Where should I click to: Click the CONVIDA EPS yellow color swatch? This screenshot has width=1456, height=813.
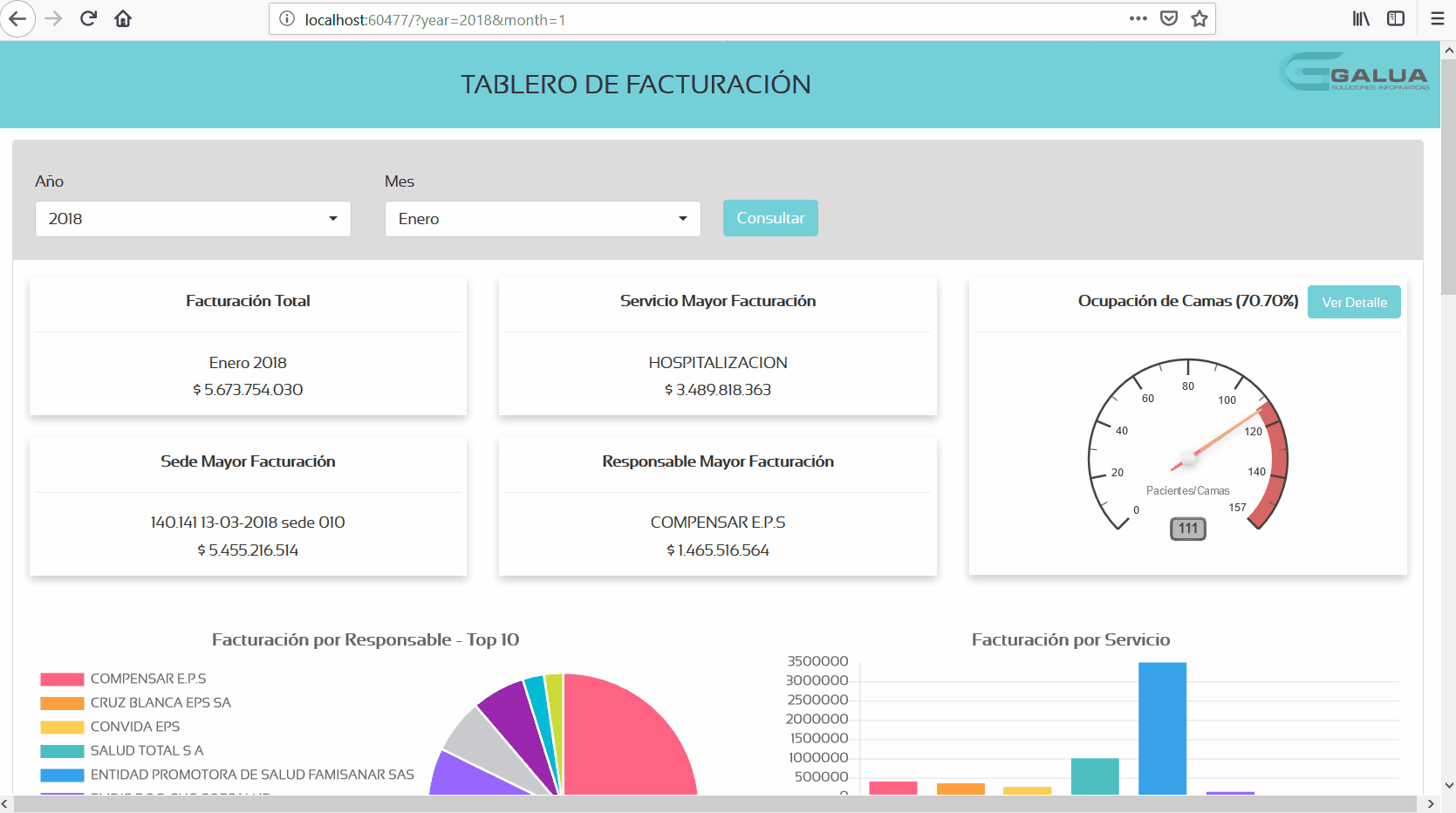click(62, 728)
